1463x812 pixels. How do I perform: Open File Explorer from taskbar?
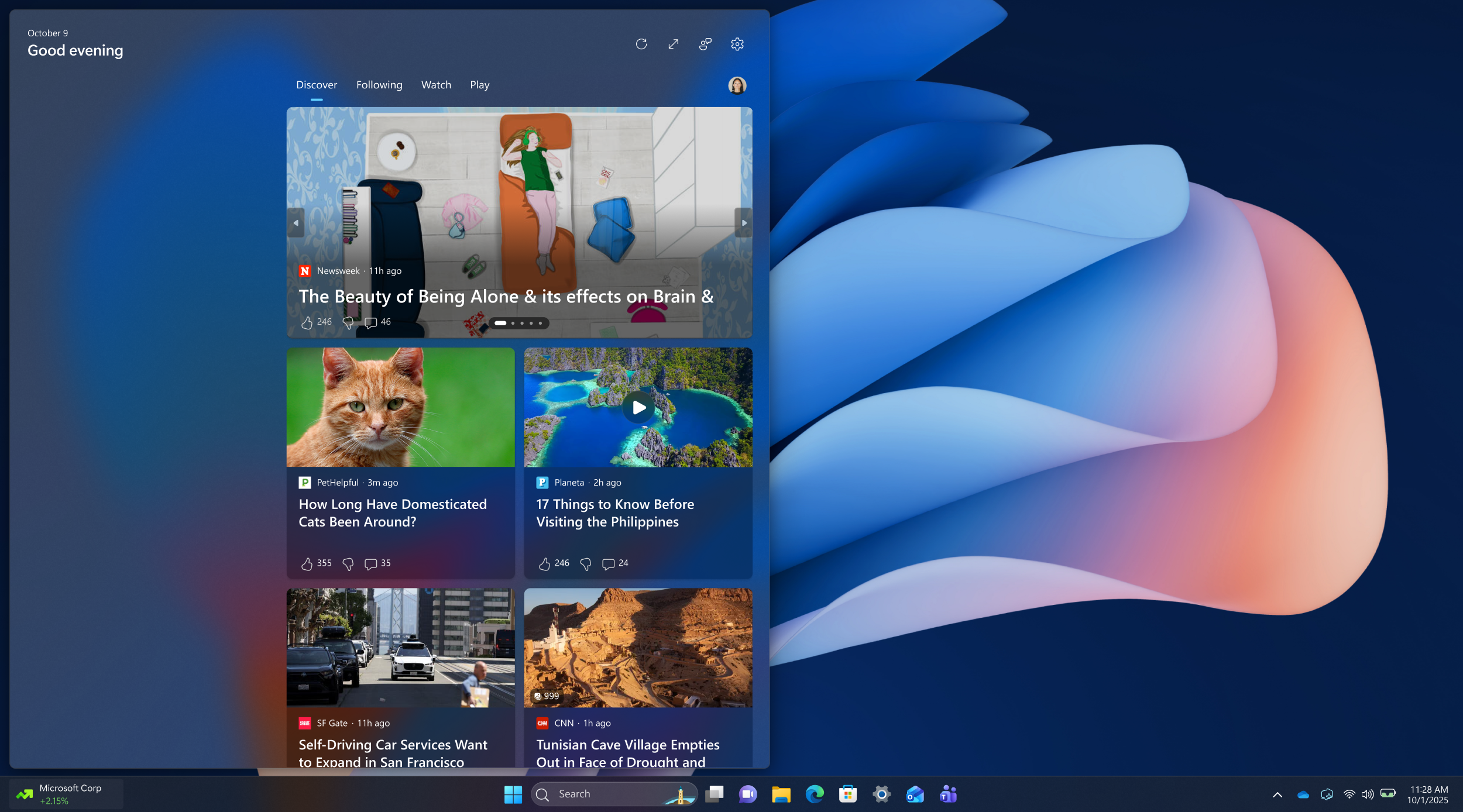tap(781, 794)
